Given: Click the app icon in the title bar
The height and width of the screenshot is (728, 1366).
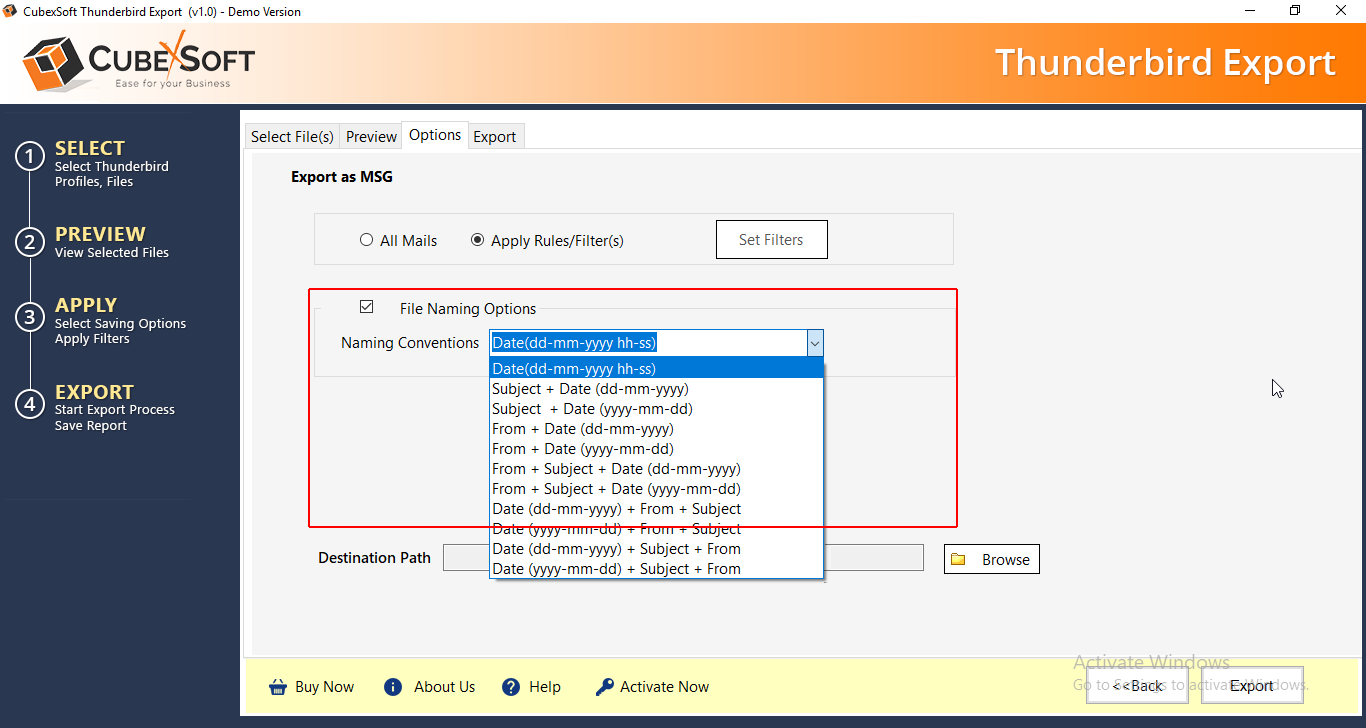Looking at the screenshot, I should [x=11, y=11].
